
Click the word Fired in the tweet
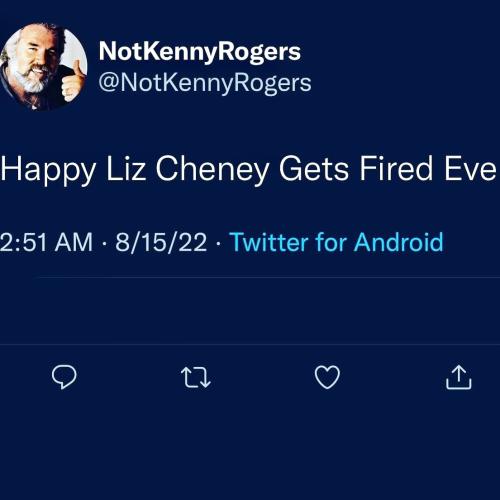(x=398, y=168)
